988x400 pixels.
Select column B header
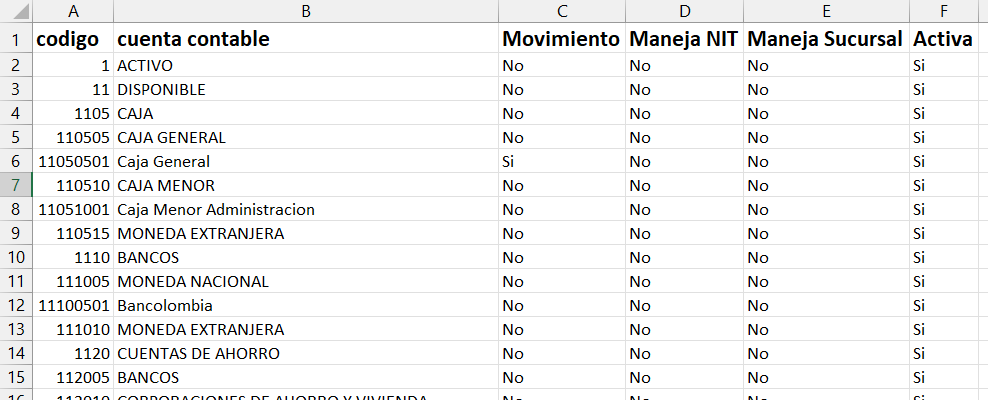click(305, 11)
